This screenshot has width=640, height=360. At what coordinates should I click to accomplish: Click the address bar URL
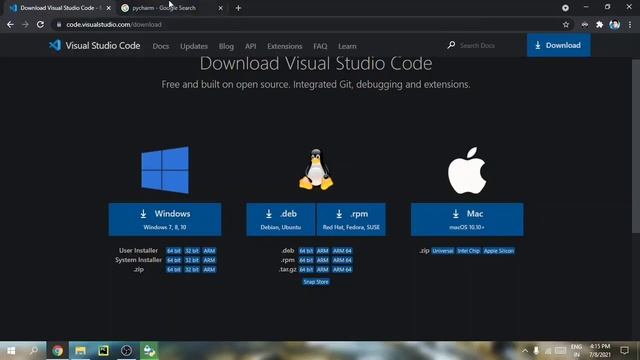[x=114, y=24]
